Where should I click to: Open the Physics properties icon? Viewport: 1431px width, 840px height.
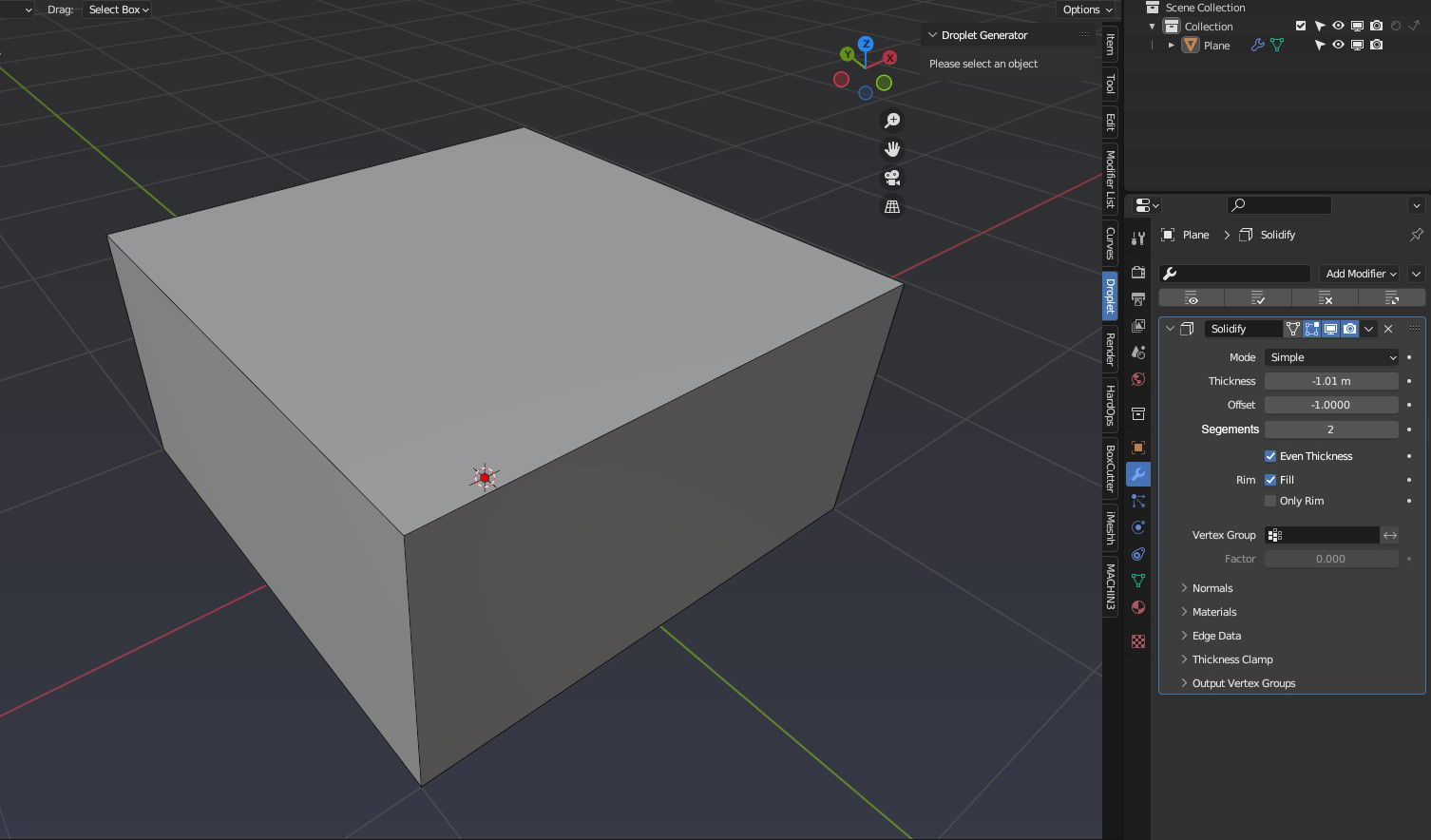(1138, 527)
